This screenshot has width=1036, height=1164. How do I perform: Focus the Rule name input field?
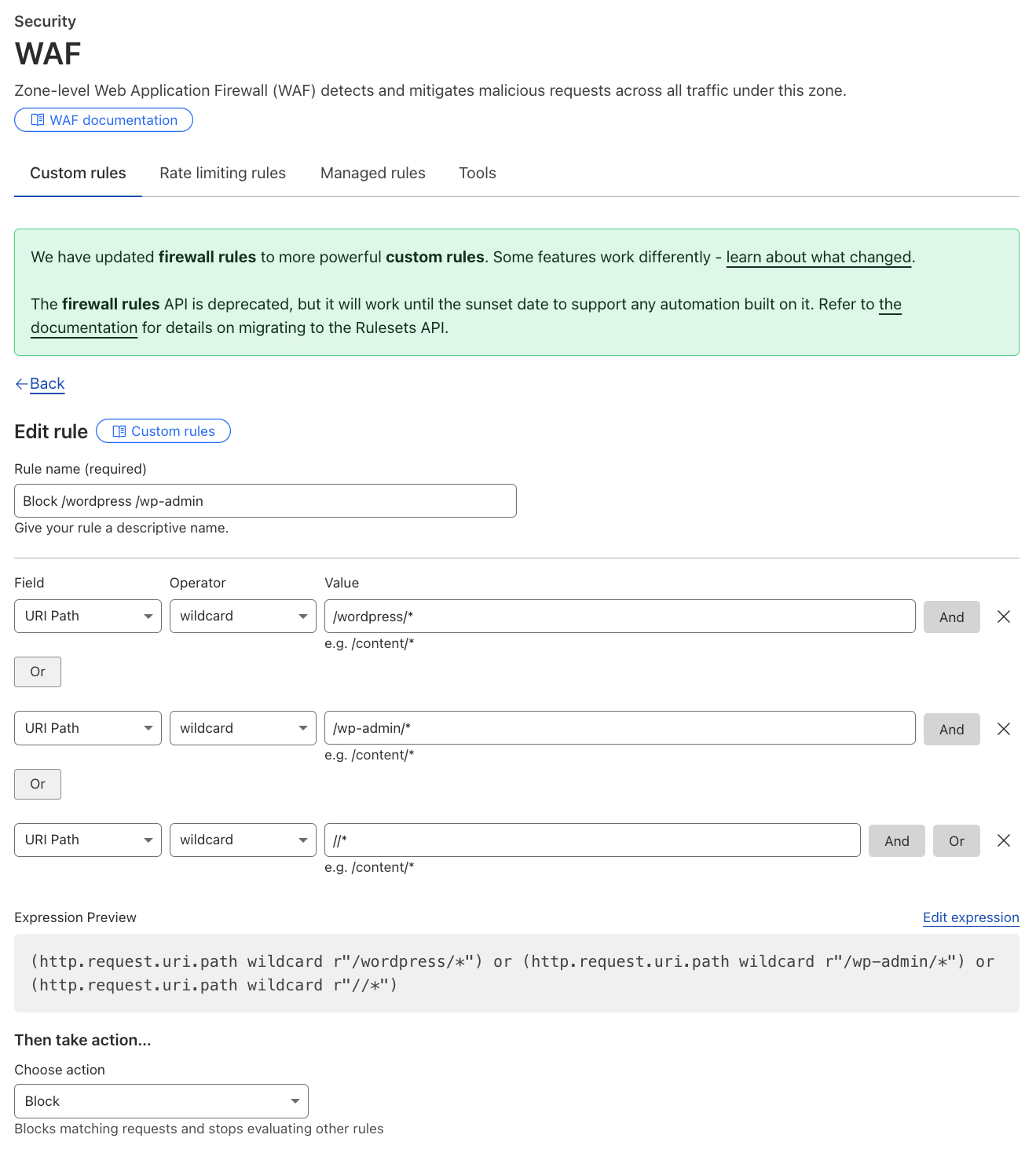coord(265,501)
